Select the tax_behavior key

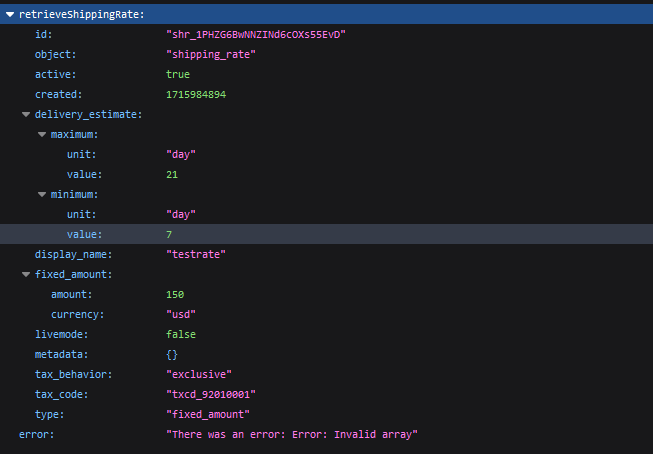(73, 374)
